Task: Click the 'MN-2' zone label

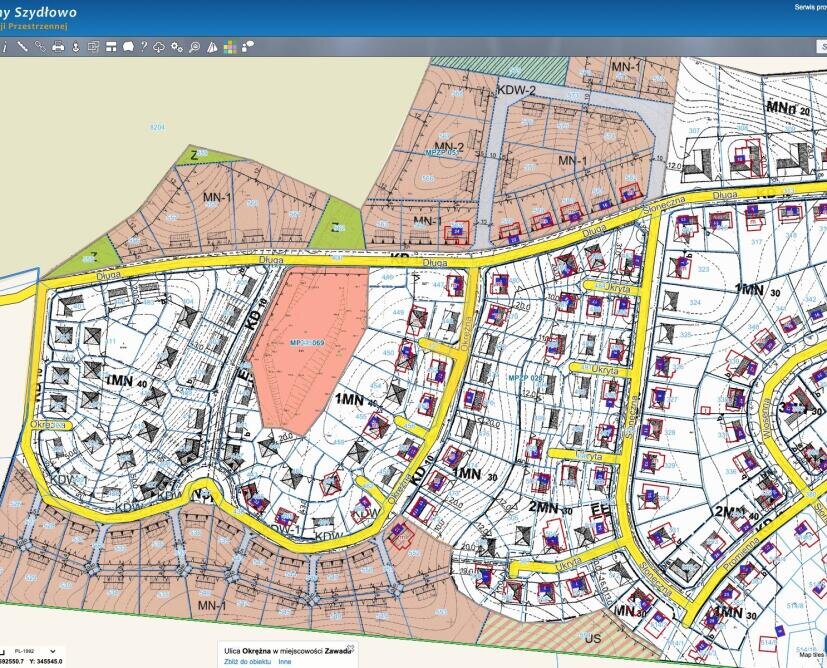Action: (x=449, y=147)
